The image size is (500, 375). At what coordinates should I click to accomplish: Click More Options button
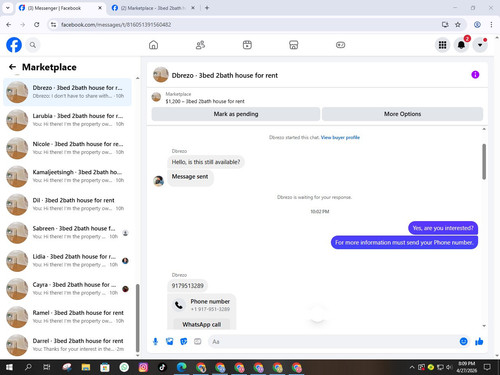pyautogui.click(x=402, y=114)
